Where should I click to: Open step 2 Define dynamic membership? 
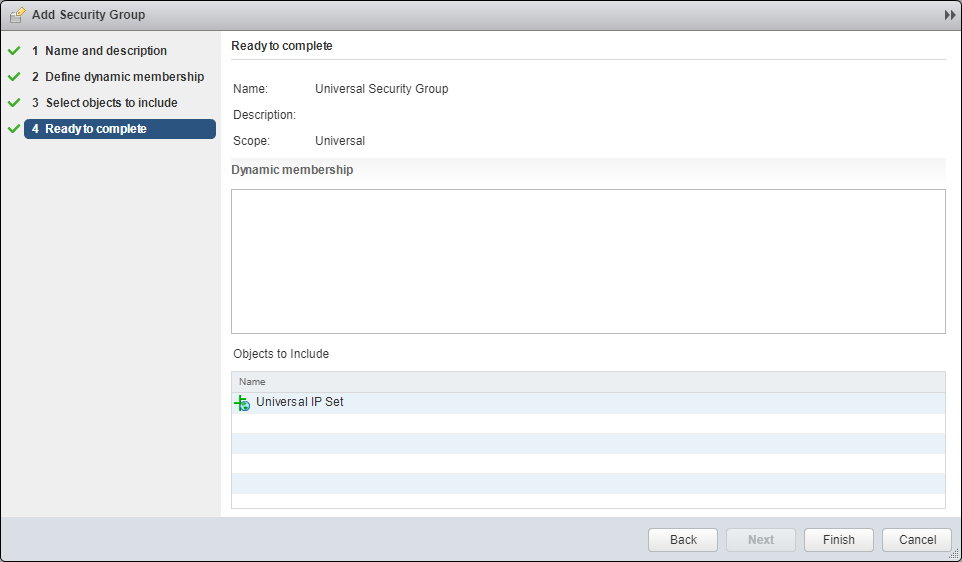[x=124, y=77]
